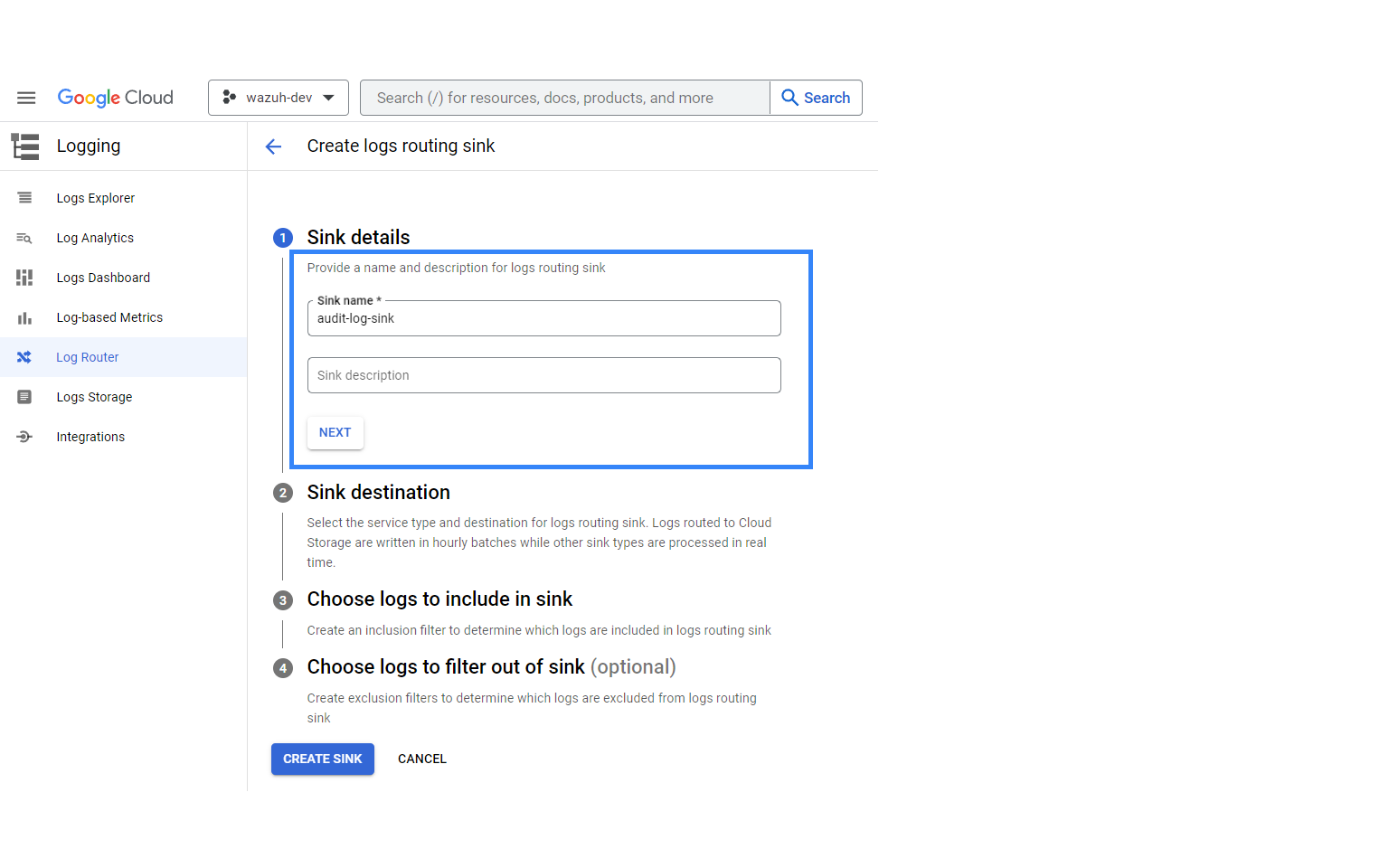
Task: Click the Log Router shuffle icon
Action: coord(24,357)
